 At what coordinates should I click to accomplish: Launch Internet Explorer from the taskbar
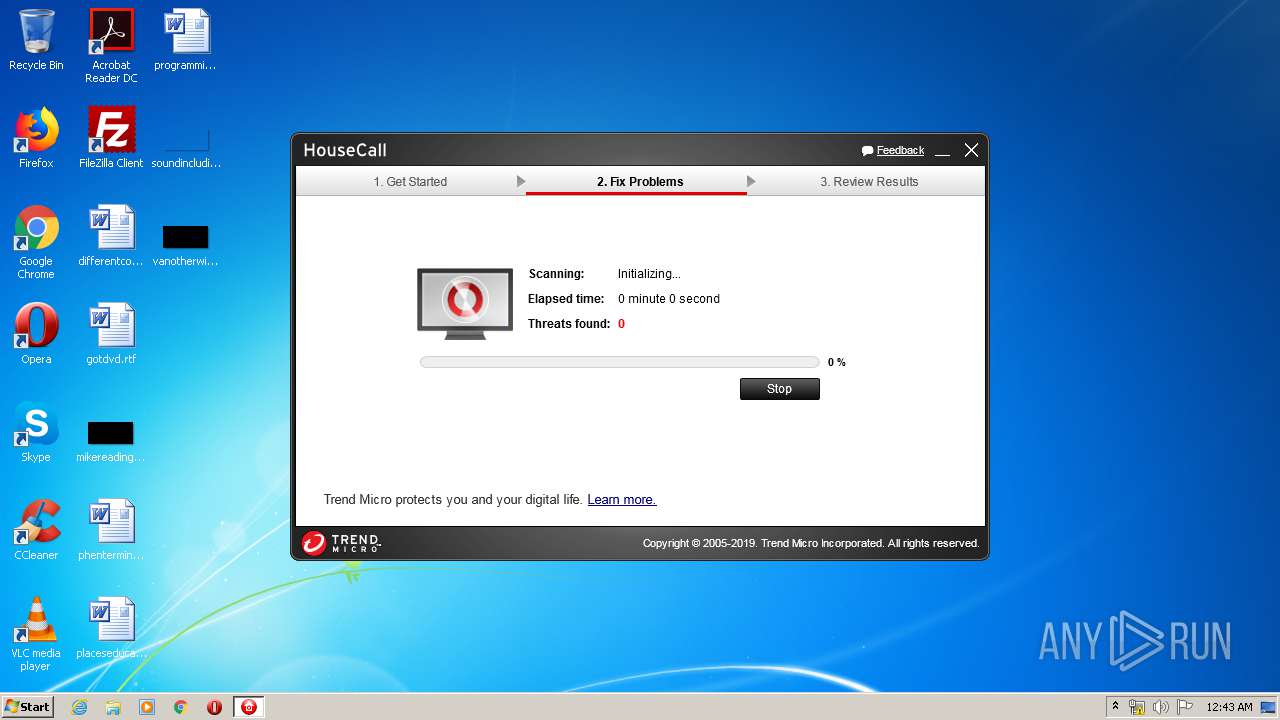click(79, 707)
